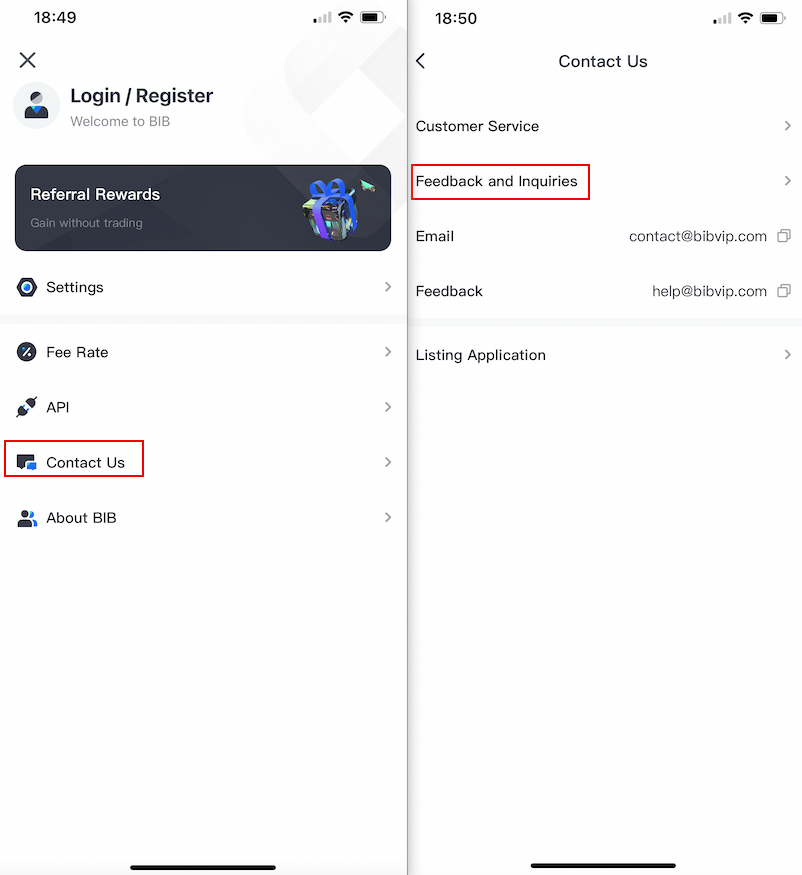Image resolution: width=802 pixels, height=875 pixels.
Task: Close the profile menu with X icon
Action: click(x=27, y=60)
